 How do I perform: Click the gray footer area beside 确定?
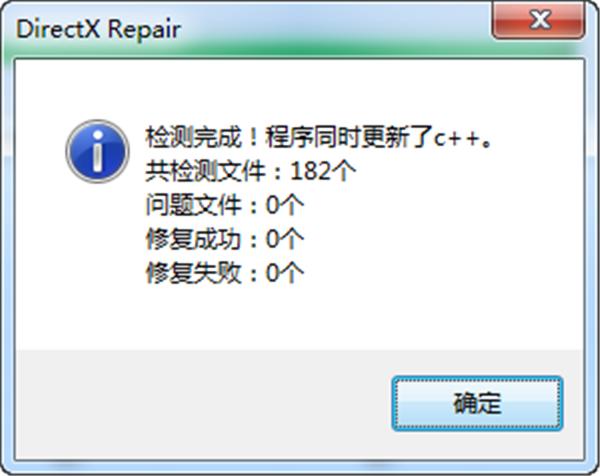203,404
